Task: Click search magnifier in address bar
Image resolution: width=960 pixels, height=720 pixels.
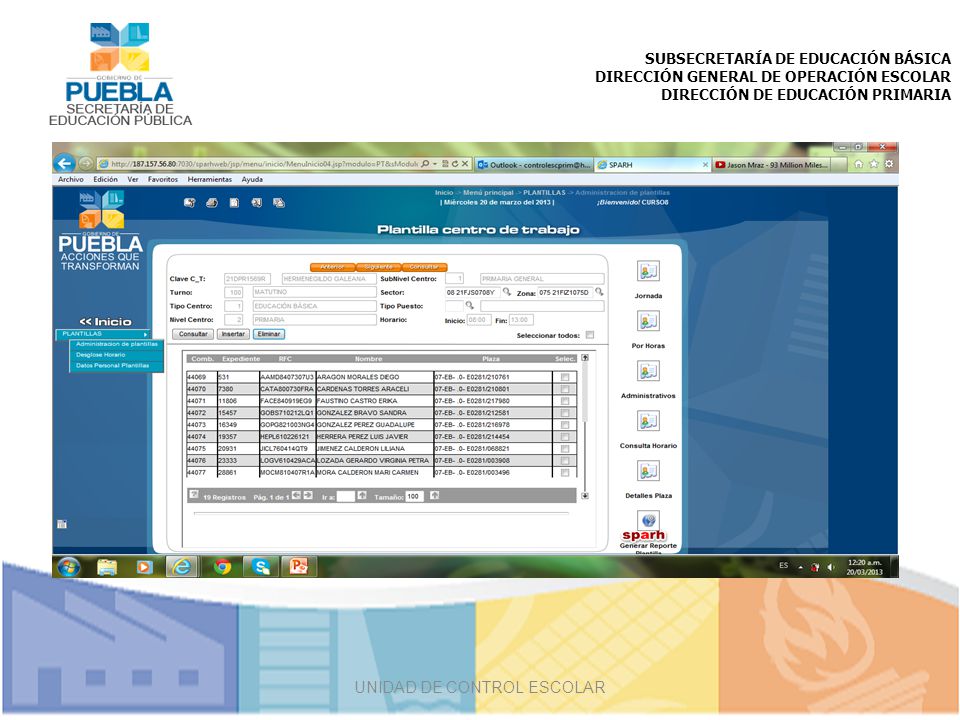Action: click(425, 164)
